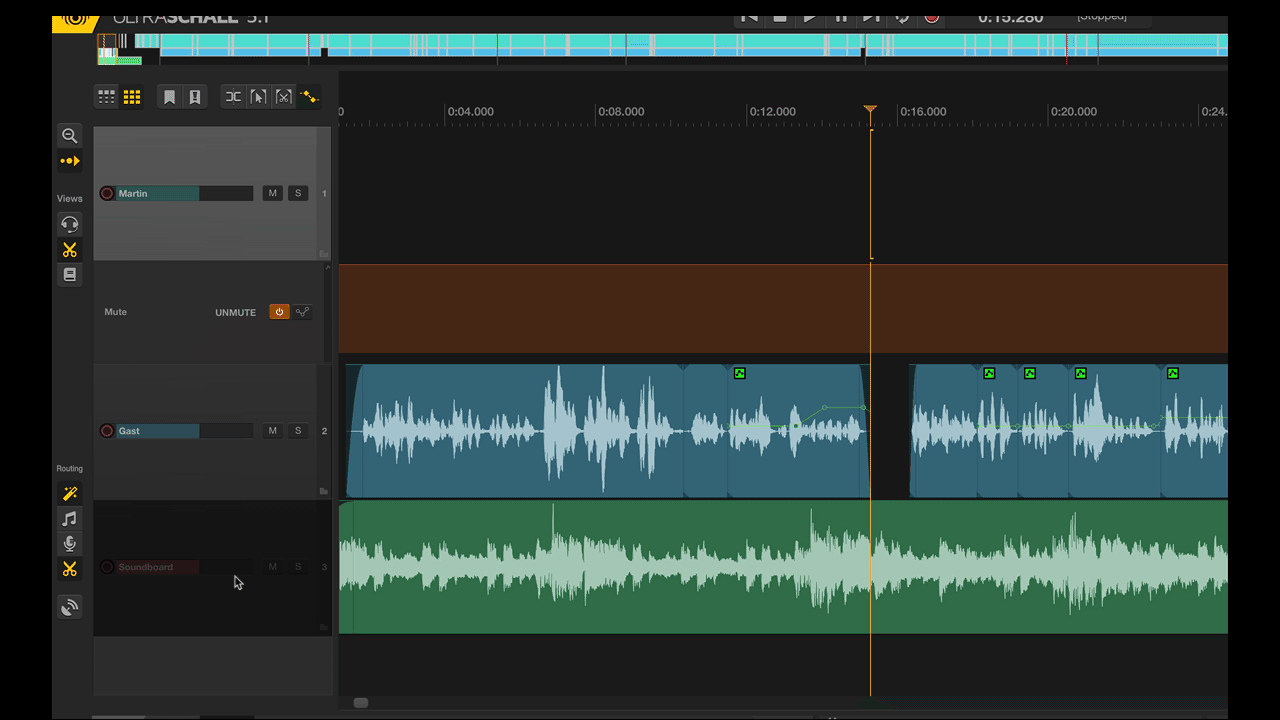Select the scissors icon under Views

pyautogui.click(x=69, y=250)
